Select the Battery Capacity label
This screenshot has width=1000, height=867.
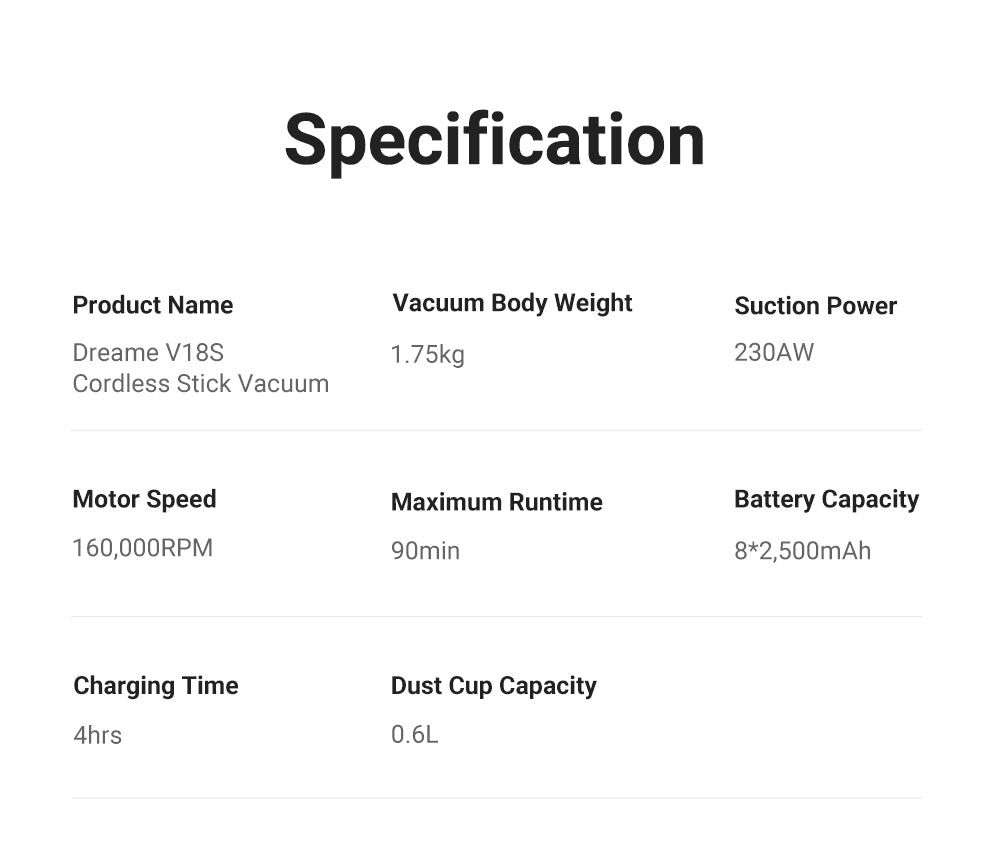coord(826,499)
